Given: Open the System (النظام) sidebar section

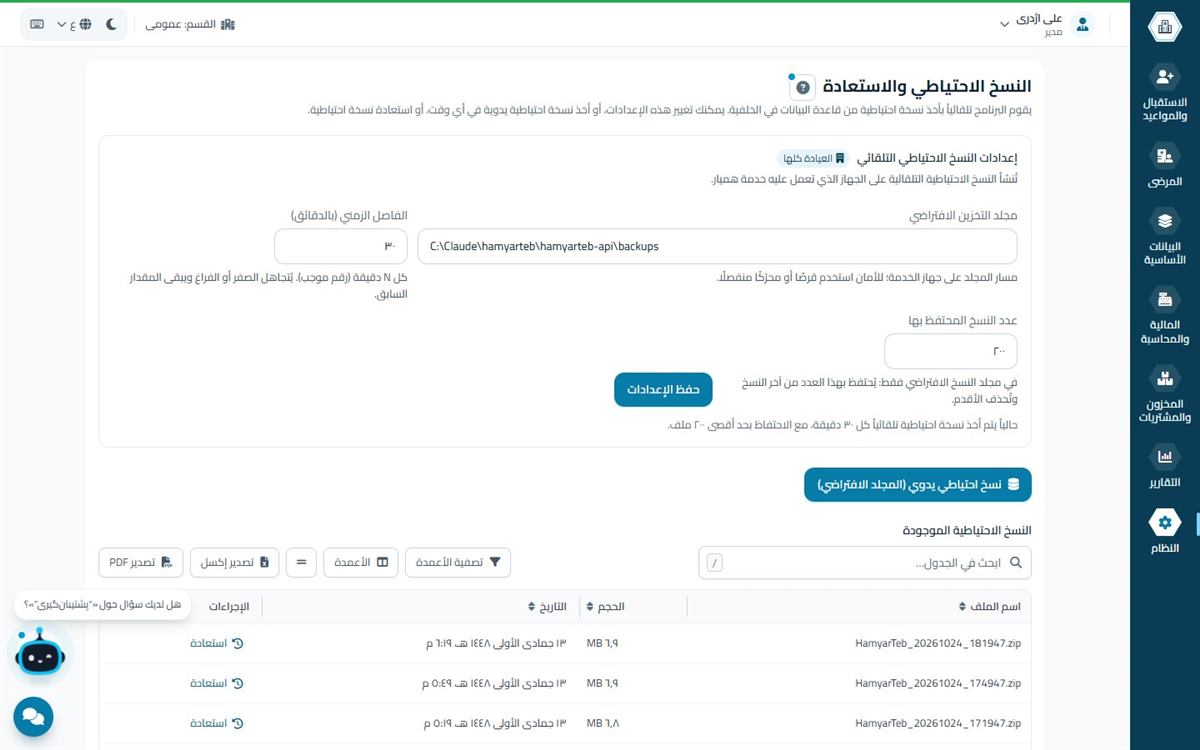Looking at the screenshot, I should coord(1164,532).
